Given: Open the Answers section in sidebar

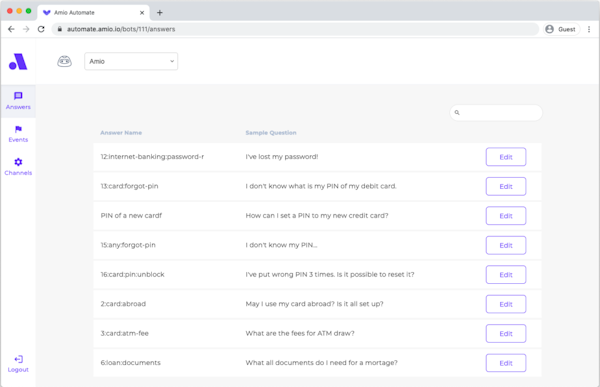Looking at the screenshot, I should [x=18, y=101].
